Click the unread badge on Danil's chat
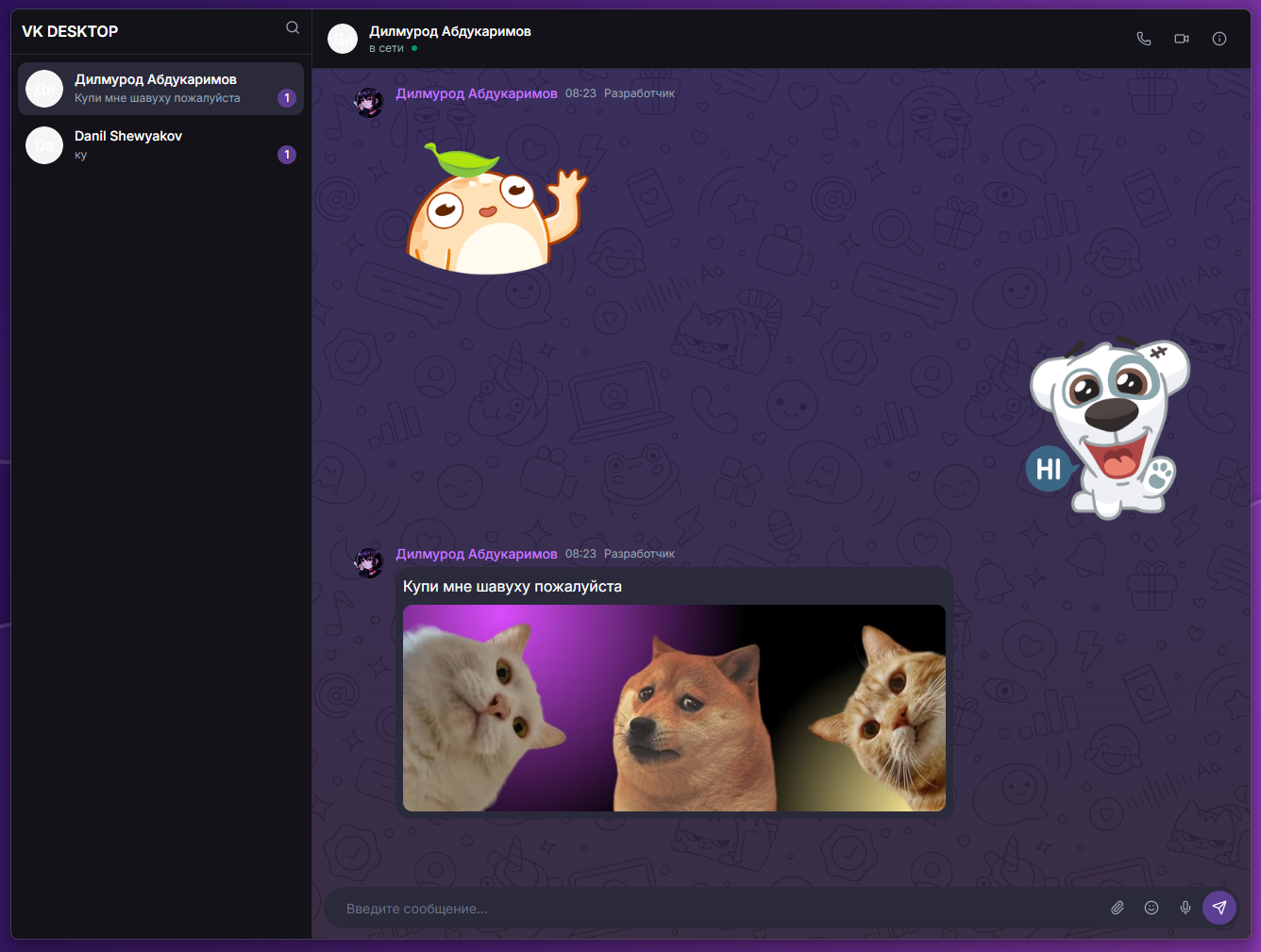 287,154
